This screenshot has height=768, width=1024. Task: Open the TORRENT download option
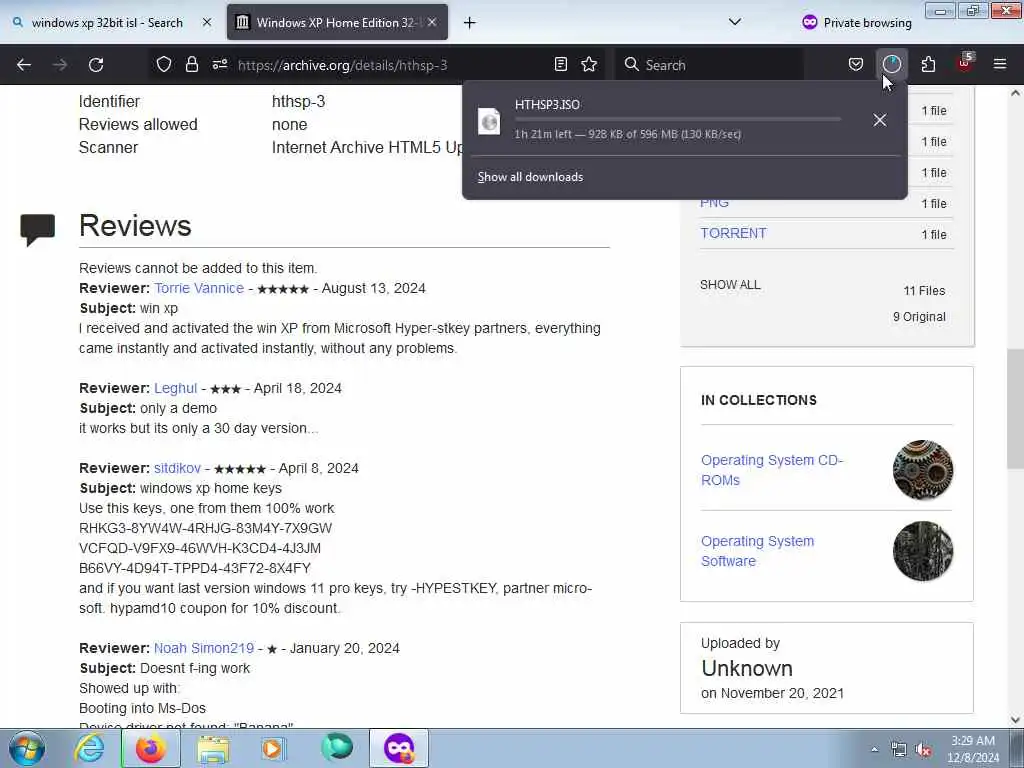click(x=733, y=233)
